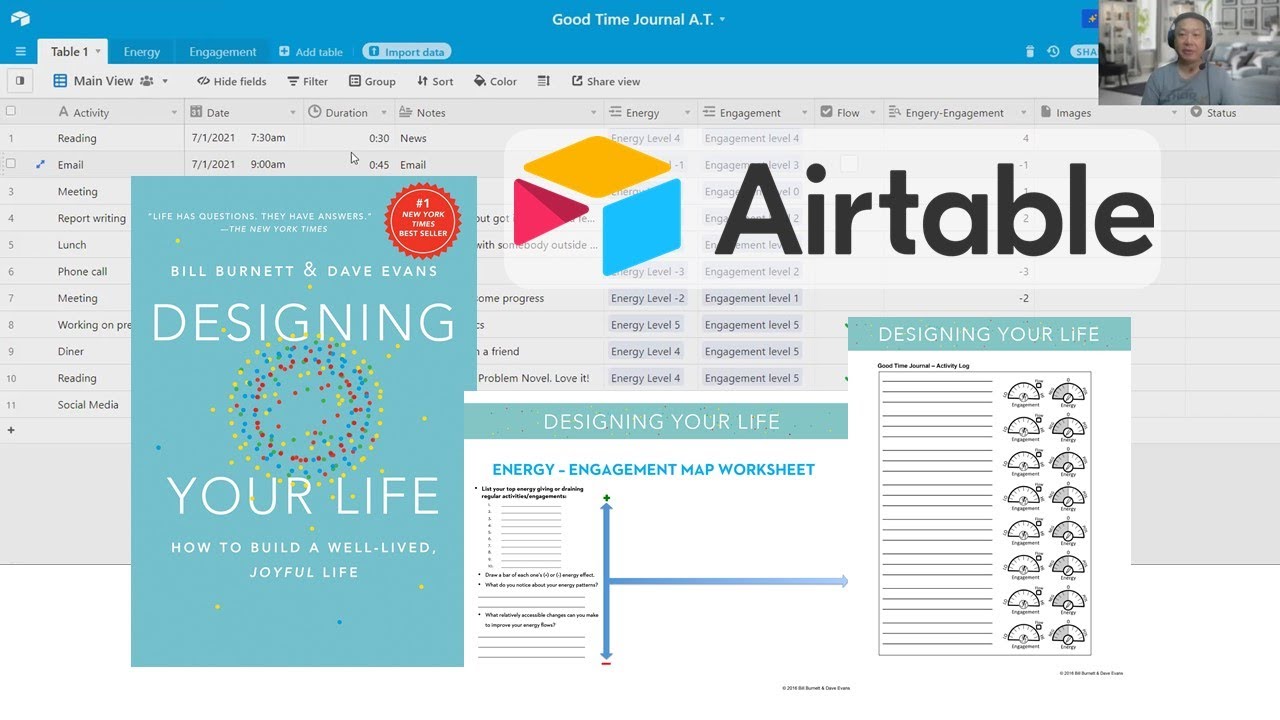Click the Good Time Journal Activity Log sheet
1280x720 pixels.
(x=989, y=498)
